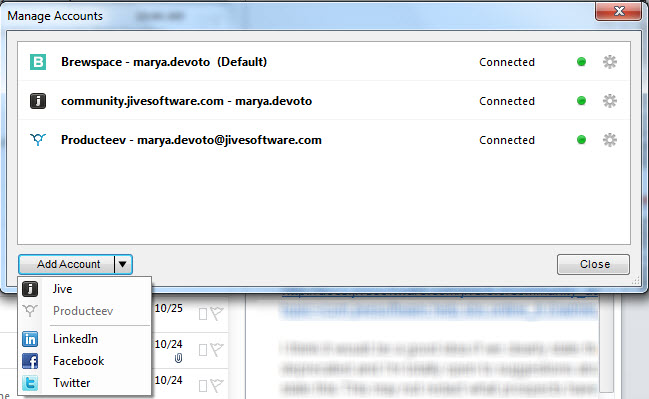Click green status dot for Producteev
The image size is (649, 399).
(x=581, y=140)
